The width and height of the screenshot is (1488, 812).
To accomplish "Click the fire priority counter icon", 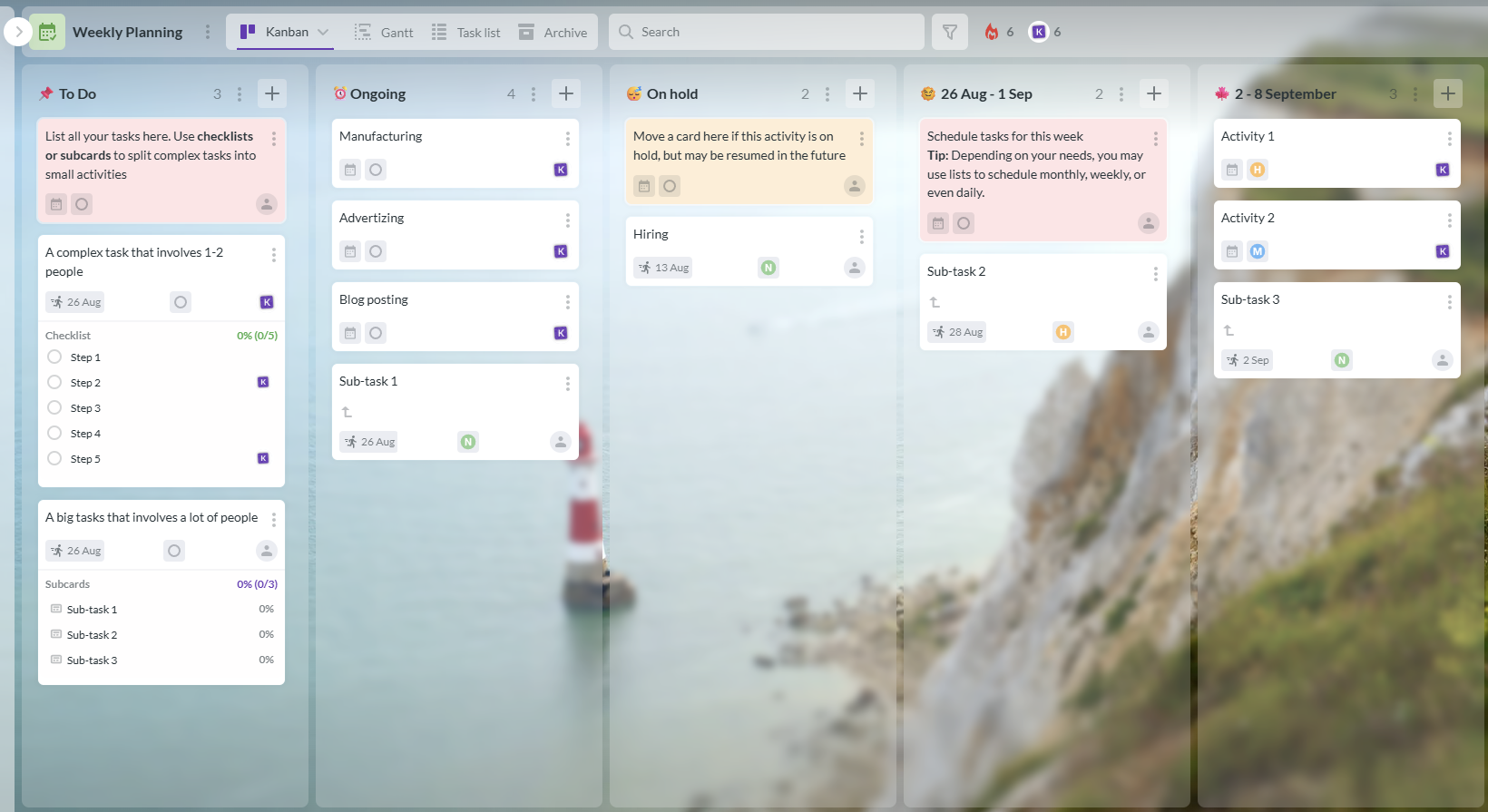I will (x=992, y=32).
